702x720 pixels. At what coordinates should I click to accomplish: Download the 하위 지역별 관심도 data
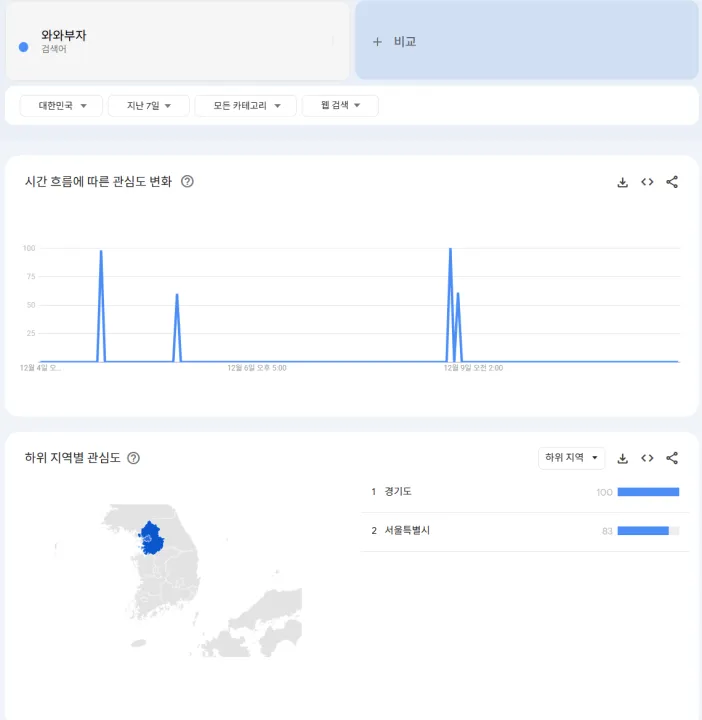tap(622, 458)
